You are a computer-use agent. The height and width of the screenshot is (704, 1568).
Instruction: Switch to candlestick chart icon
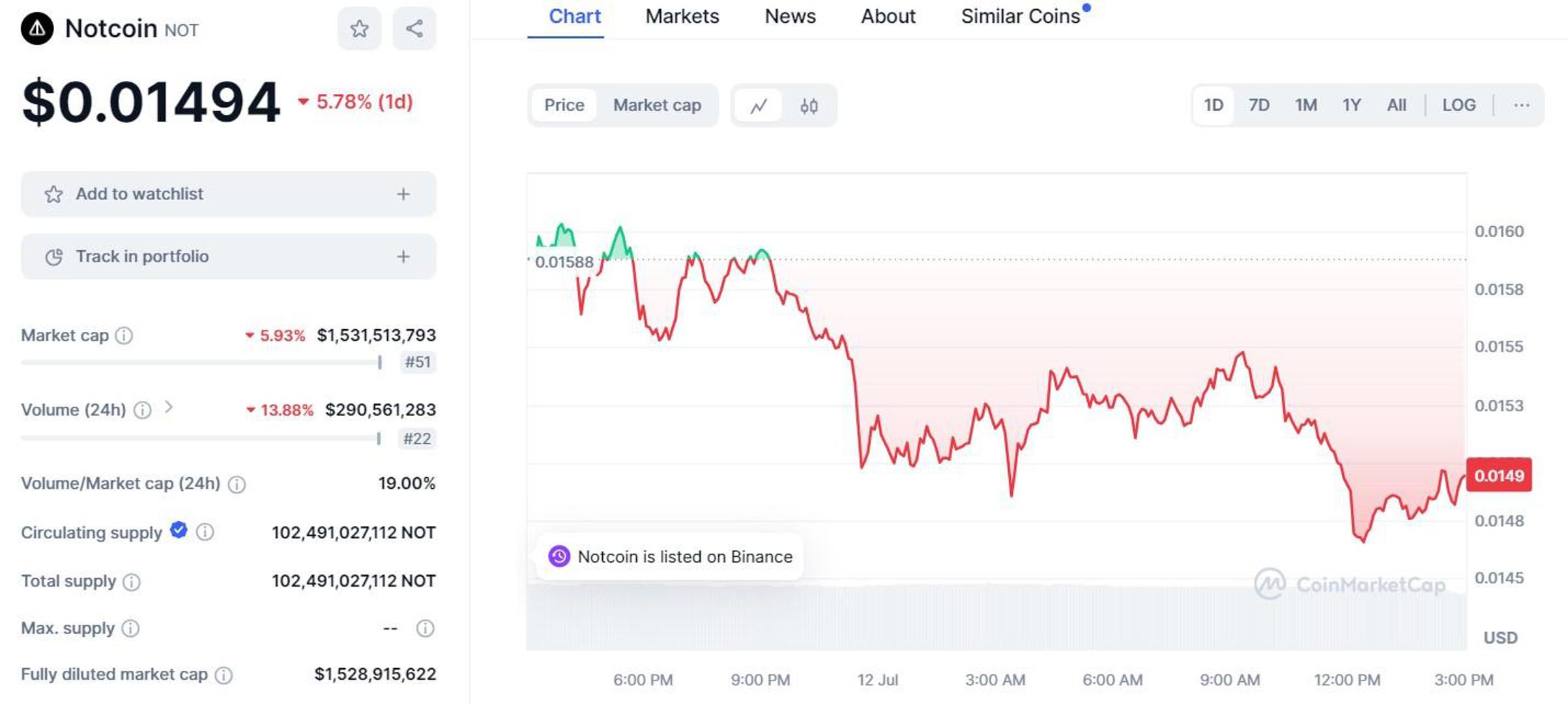(x=809, y=106)
